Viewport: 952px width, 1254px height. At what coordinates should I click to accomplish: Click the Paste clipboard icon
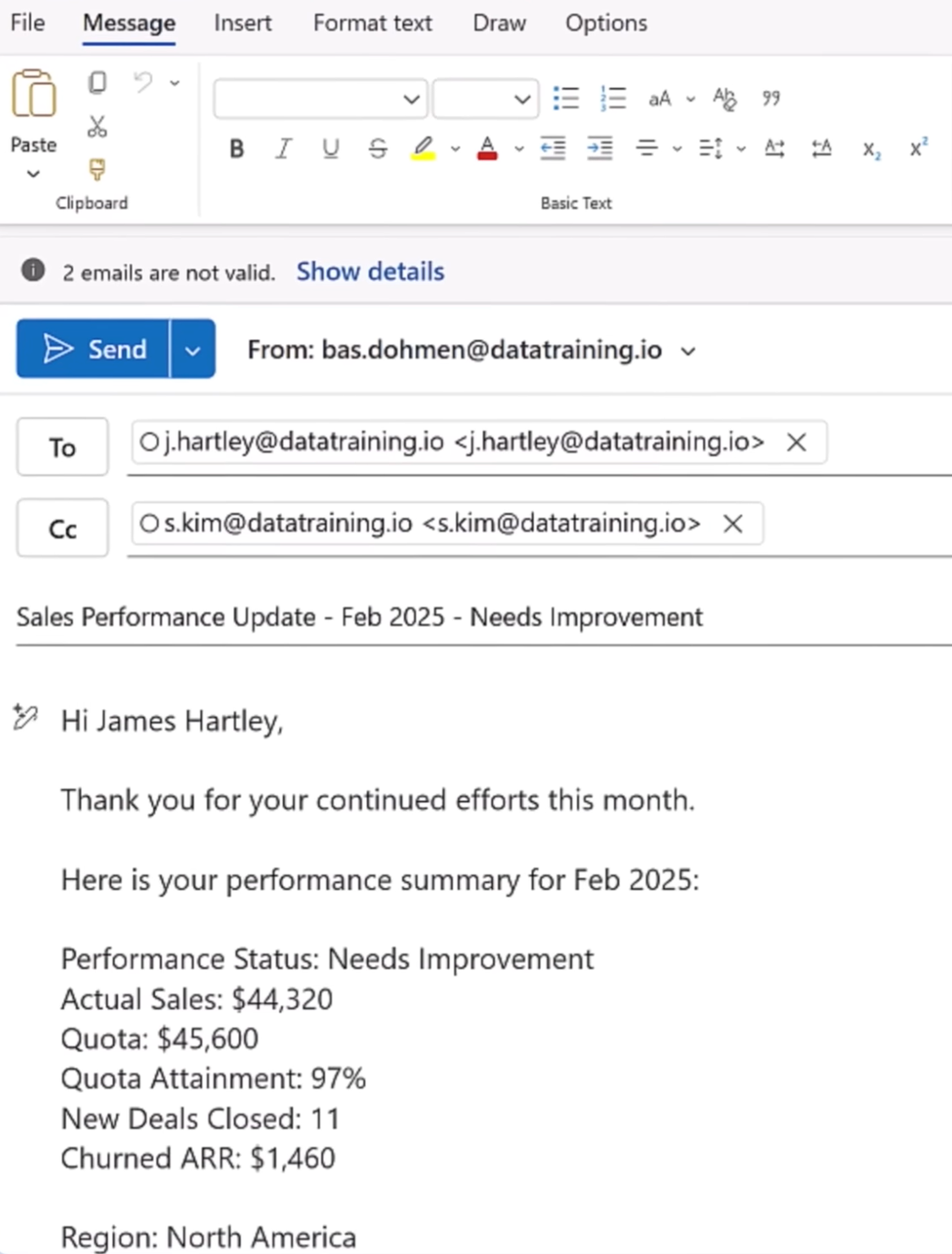tap(33, 94)
